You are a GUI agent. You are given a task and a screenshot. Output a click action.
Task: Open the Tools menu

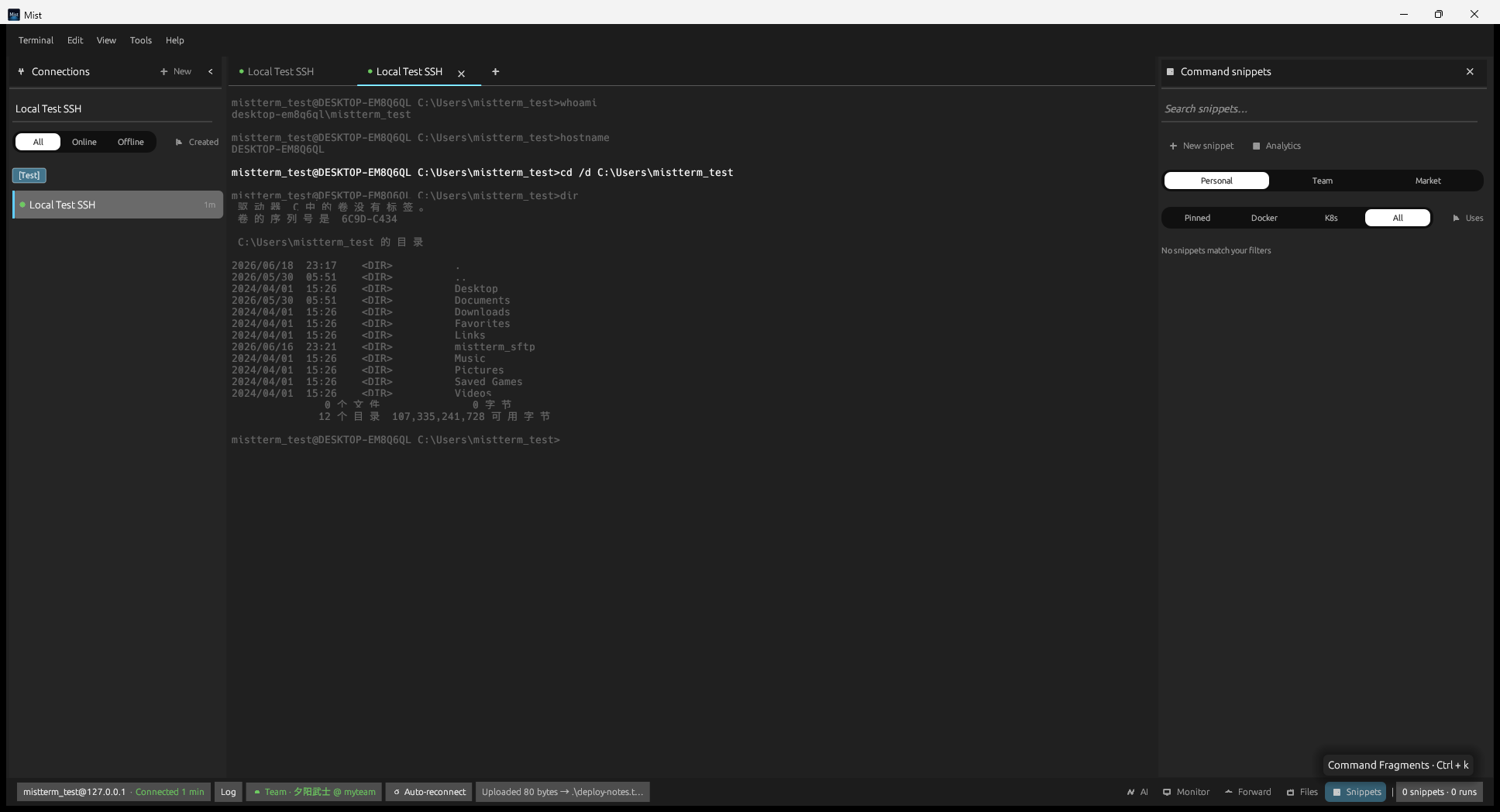141,40
